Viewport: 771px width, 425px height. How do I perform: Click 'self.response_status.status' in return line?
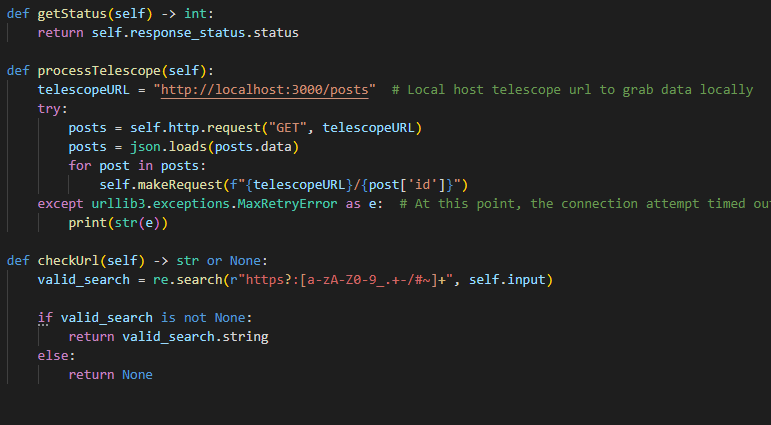pyautogui.click(x=195, y=33)
